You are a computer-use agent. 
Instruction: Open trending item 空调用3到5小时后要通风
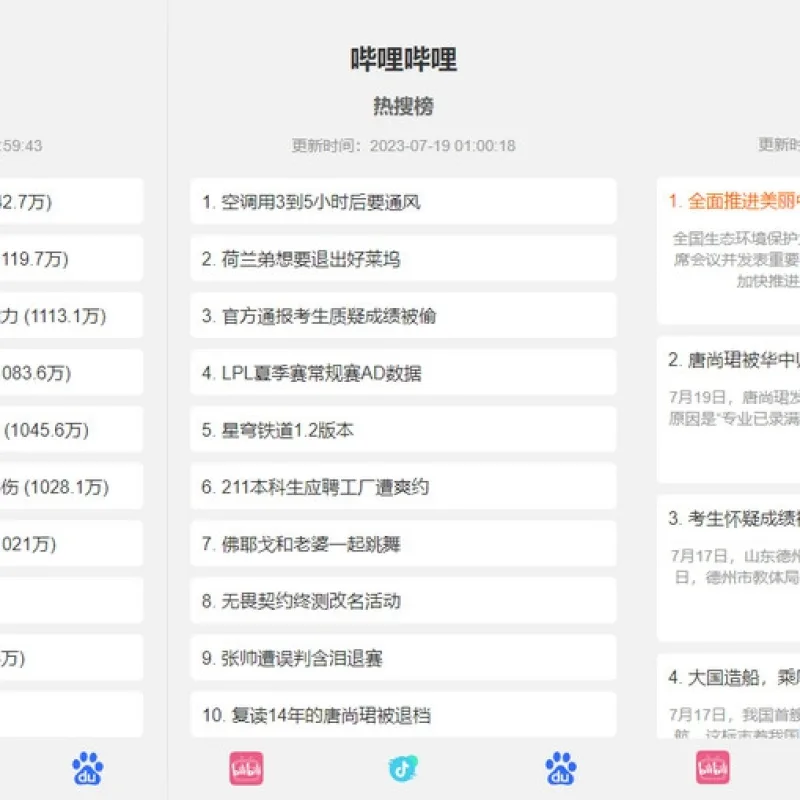point(403,202)
